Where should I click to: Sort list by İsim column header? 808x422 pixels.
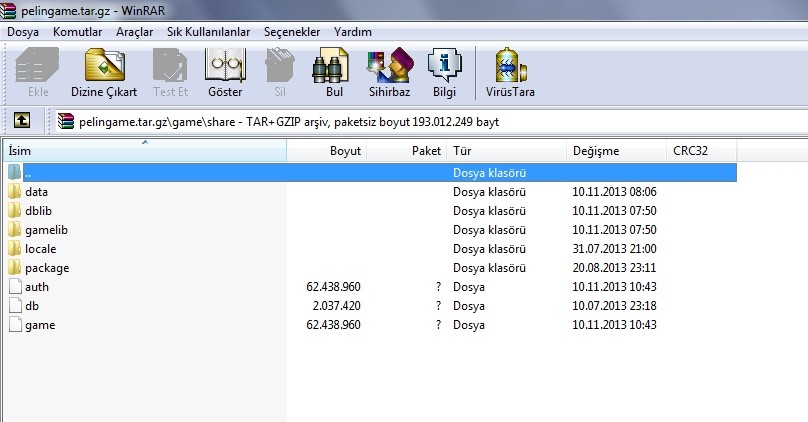(x=145, y=151)
